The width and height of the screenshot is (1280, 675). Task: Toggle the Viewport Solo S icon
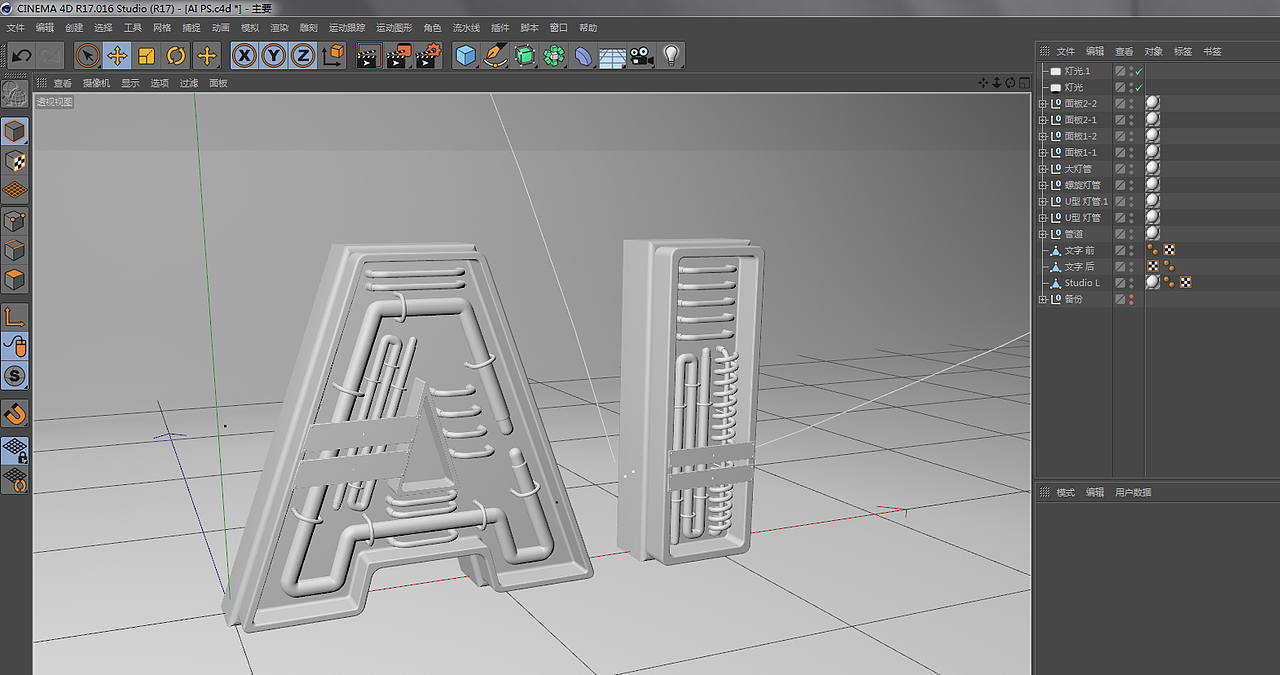pos(15,377)
